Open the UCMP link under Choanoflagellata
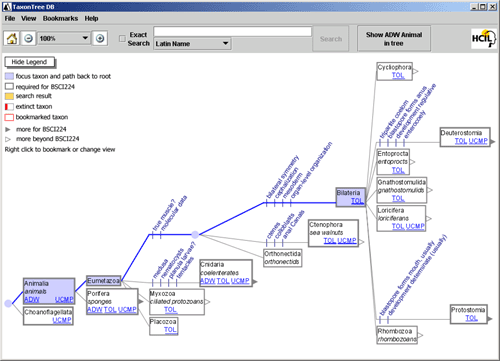The height and width of the screenshot is (361, 500). click(x=62, y=320)
